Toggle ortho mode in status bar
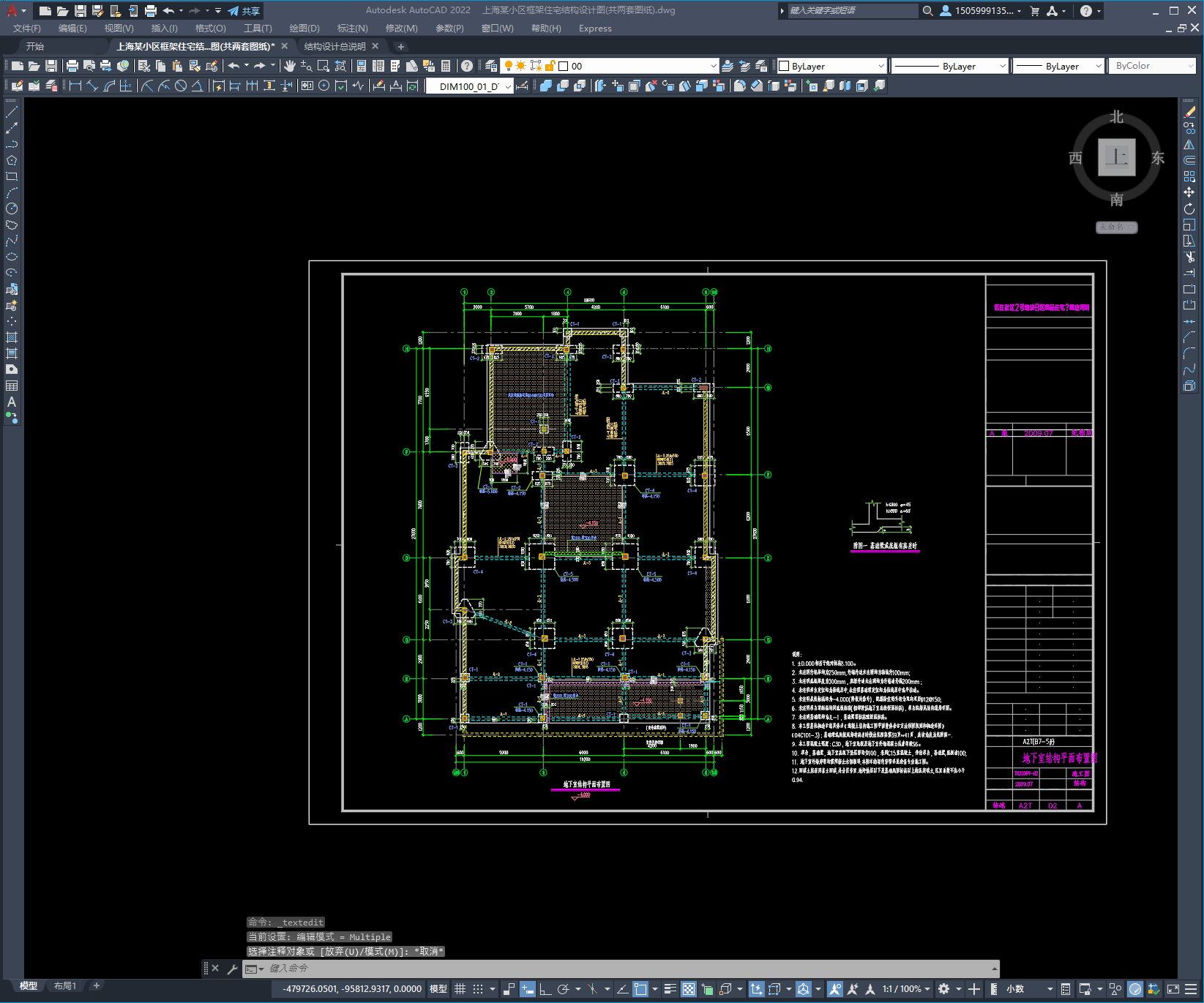Image resolution: width=1204 pixels, height=1003 pixels. pos(545,989)
